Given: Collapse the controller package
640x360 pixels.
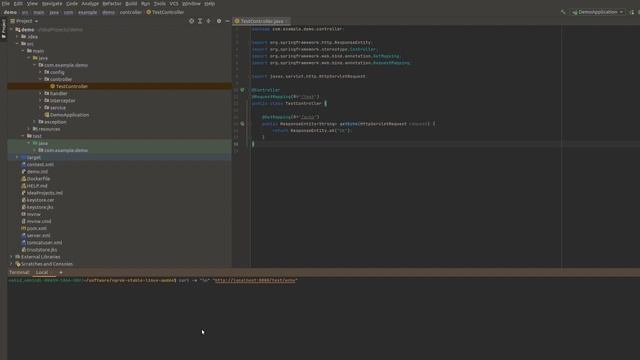Looking at the screenshot, I should pyautogui.click(x=40, y=79).
